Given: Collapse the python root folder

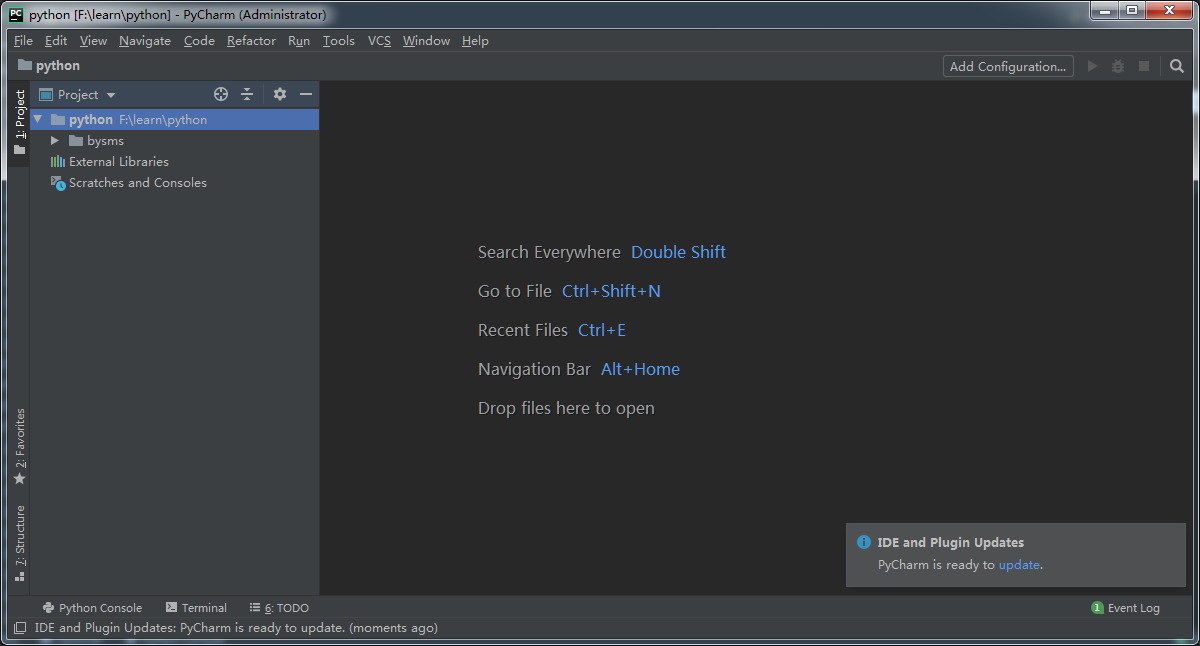Looking at the screenshot, I should (x=38, y=119).
